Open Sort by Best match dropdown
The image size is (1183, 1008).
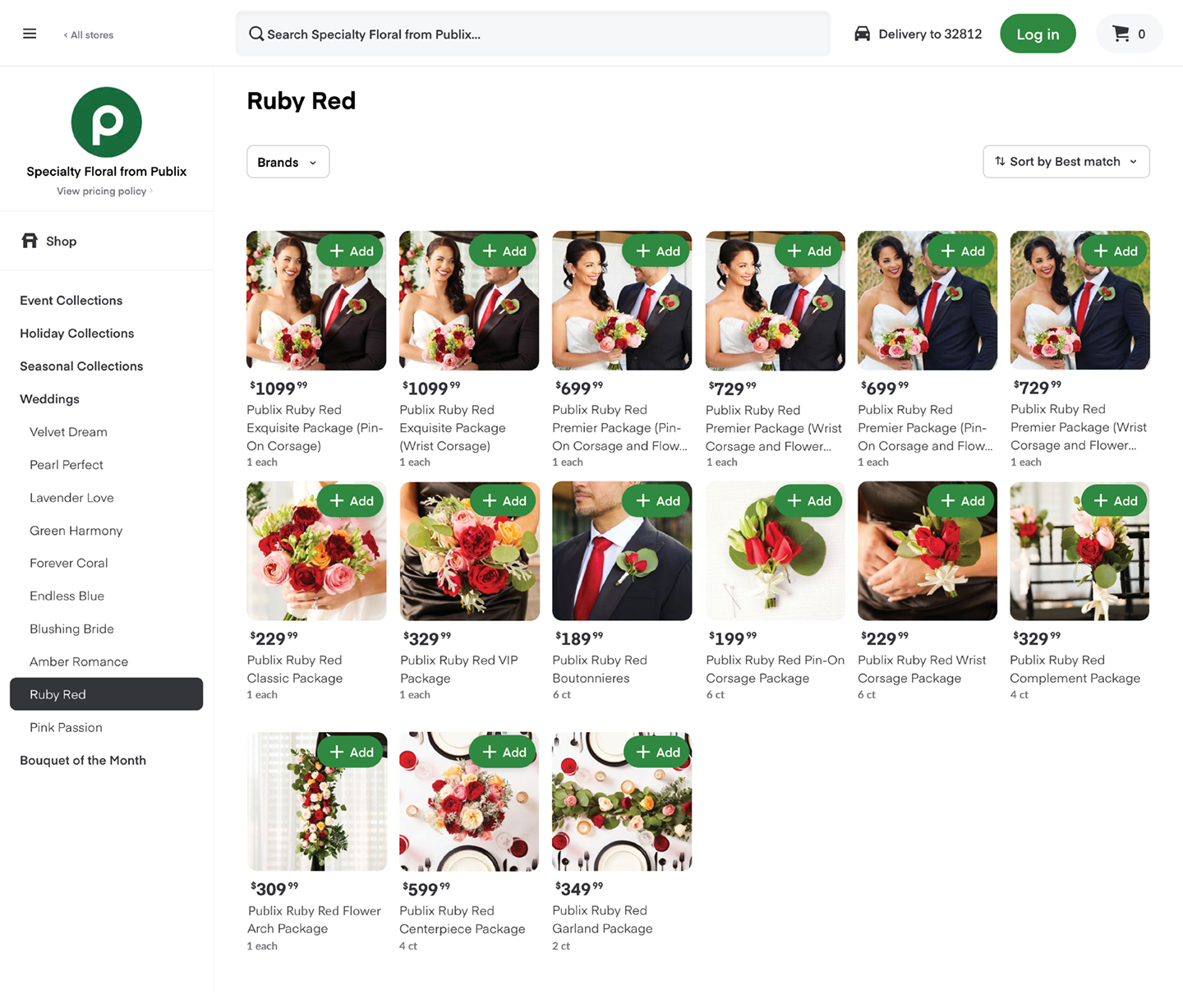tap(1066, 162)
